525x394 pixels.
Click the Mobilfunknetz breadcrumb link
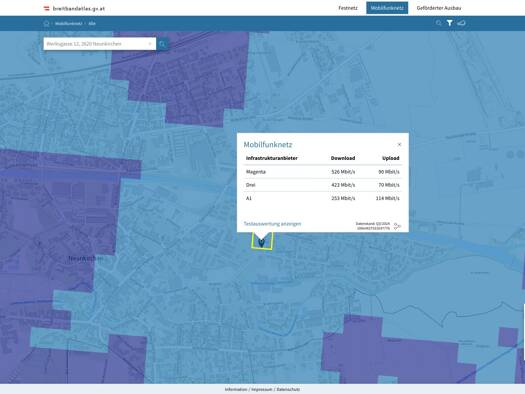pyautogui.click(x=69, y=23)
